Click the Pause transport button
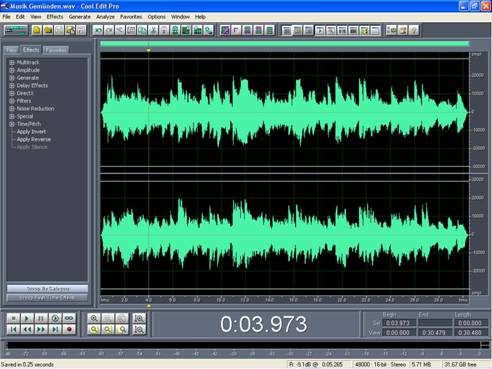The image size is (492, 369). [41, 318]
